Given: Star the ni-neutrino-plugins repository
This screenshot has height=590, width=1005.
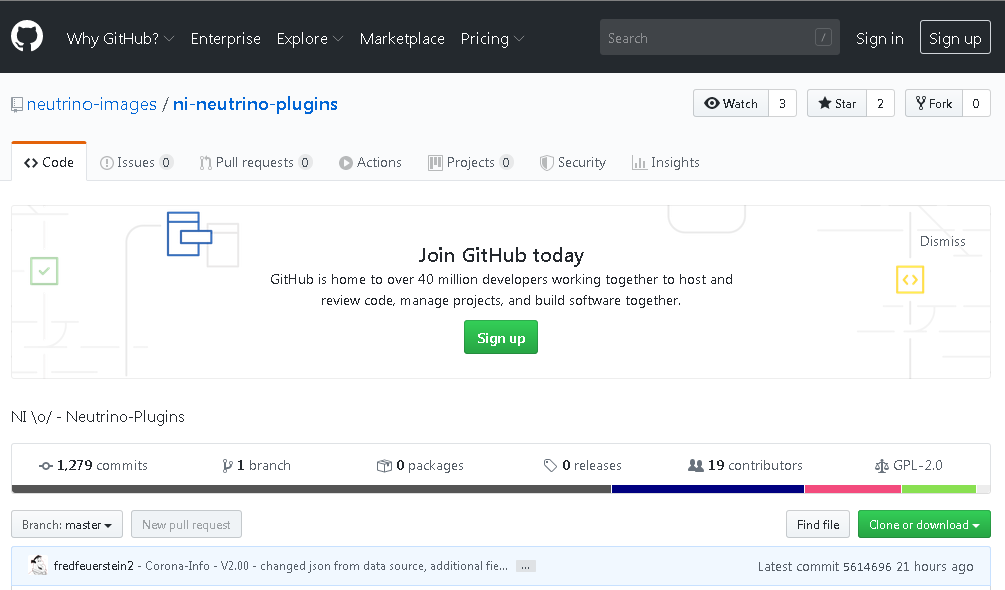Looking at the screenshot, I should 837,104.
